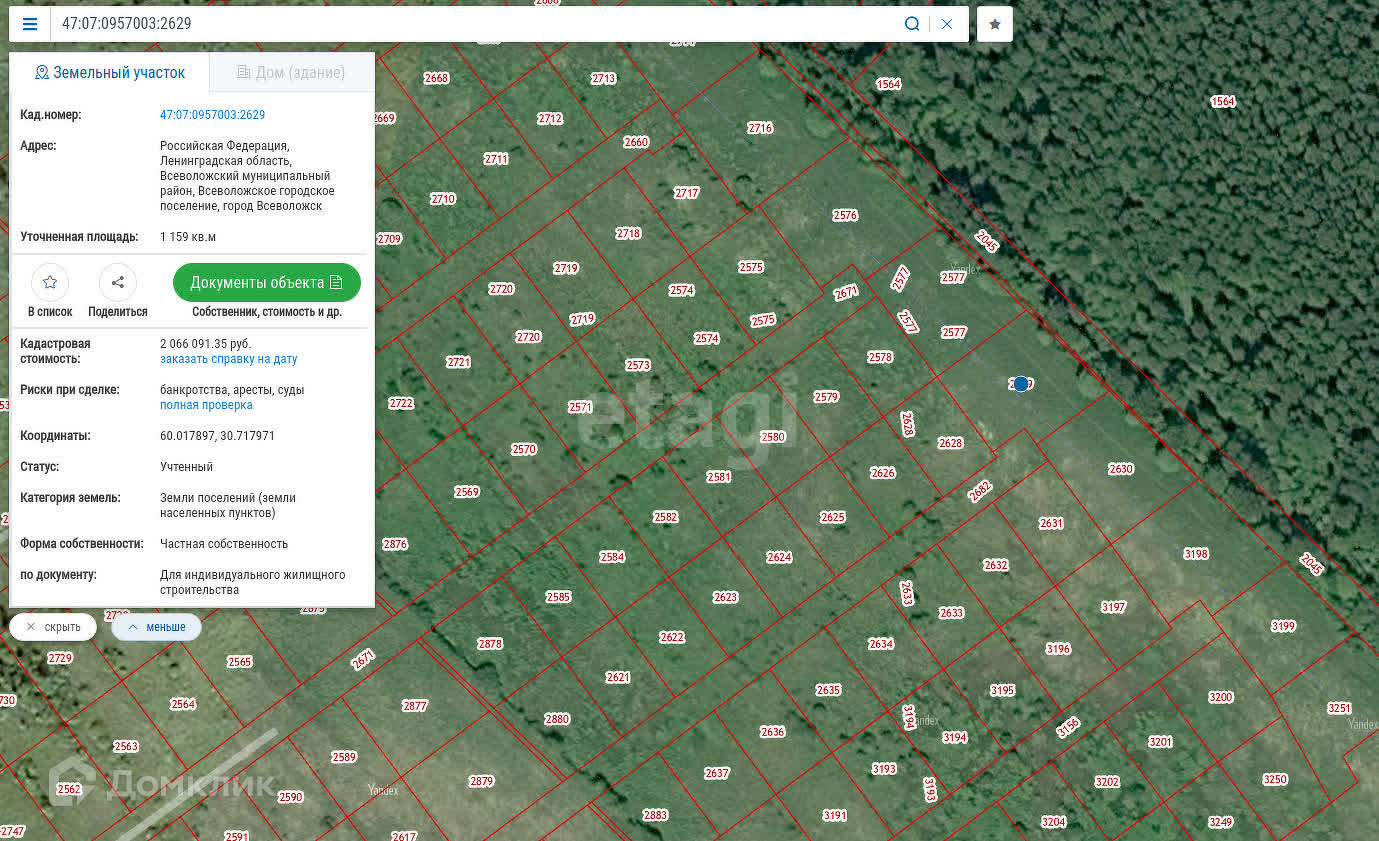Select parcel 2569 on the map

pos(467,492)
